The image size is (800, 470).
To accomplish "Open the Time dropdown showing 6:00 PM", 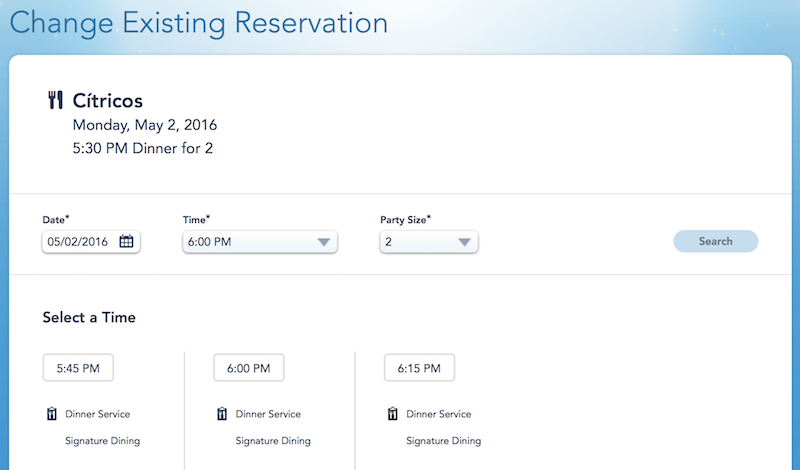I will (260, 242).
